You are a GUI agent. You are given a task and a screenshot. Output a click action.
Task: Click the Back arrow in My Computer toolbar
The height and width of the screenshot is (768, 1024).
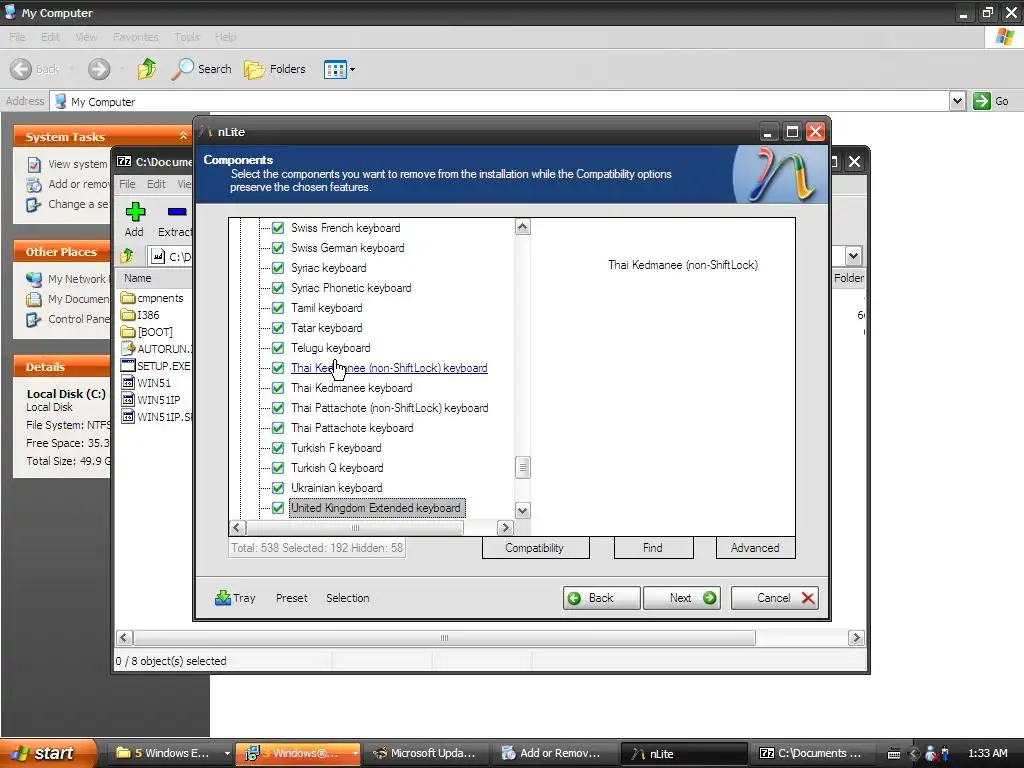(x=21, y=69)
